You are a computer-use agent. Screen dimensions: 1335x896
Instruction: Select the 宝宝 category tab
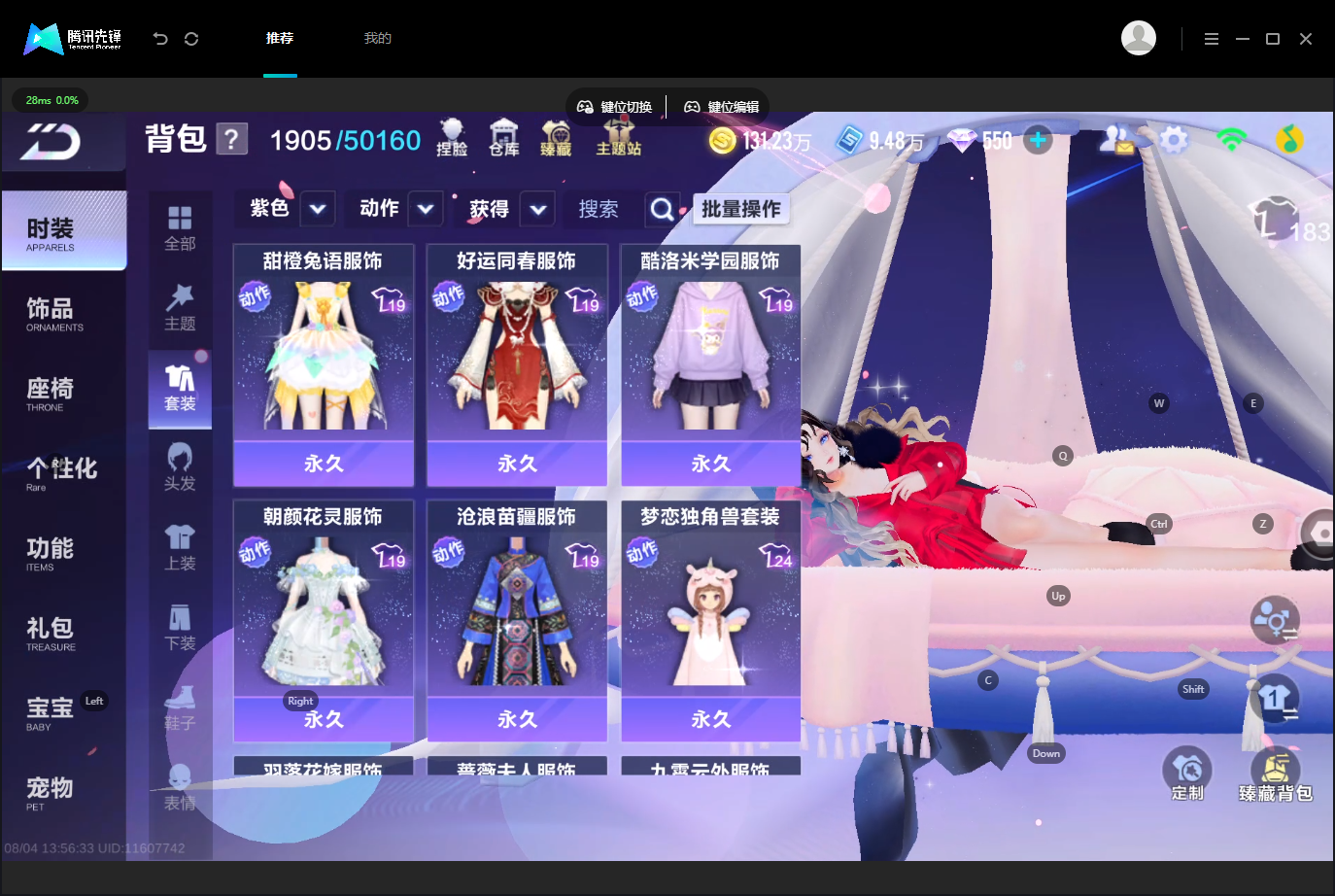64,711
